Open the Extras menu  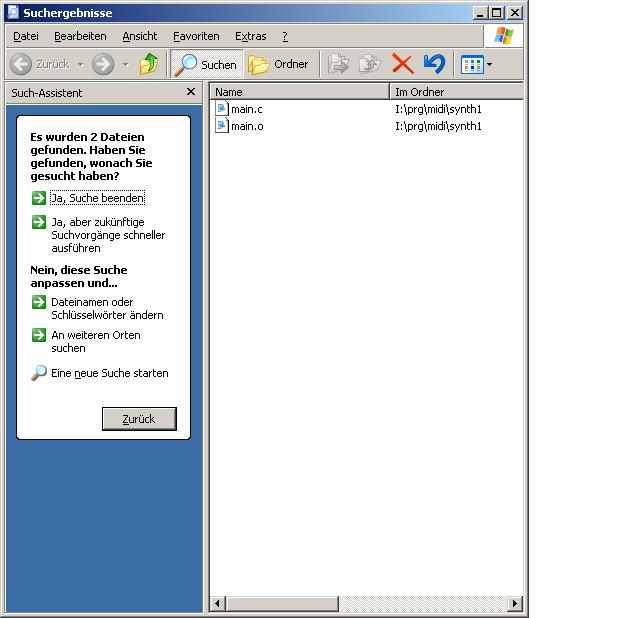[x=251, y=36]
